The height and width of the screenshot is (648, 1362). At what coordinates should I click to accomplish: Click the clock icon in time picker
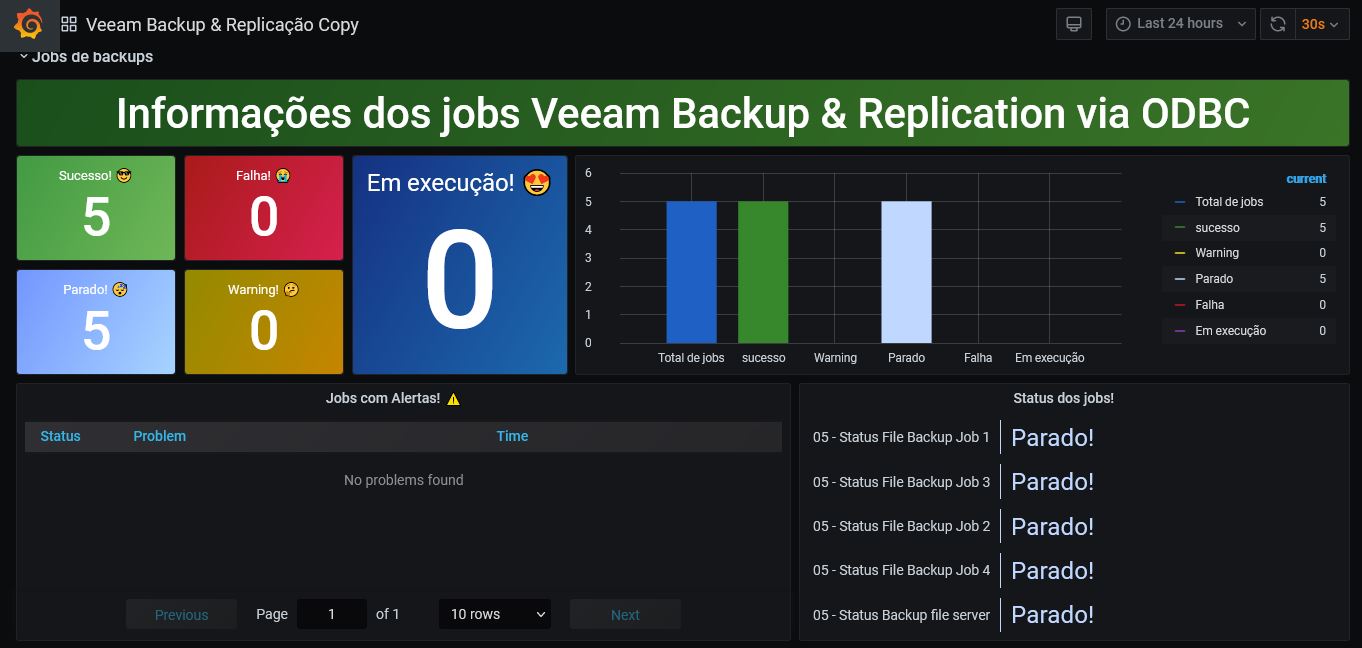(1123, 24)
